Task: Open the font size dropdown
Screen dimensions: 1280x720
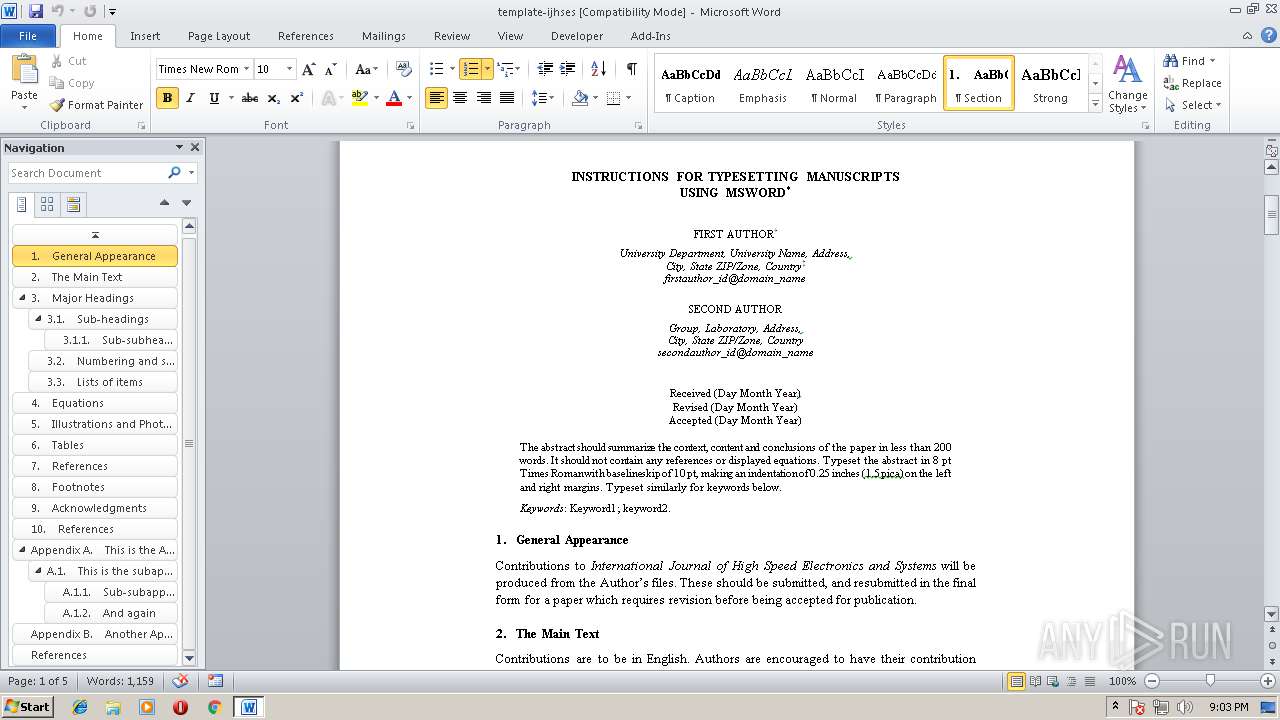Action: point(290,70)
